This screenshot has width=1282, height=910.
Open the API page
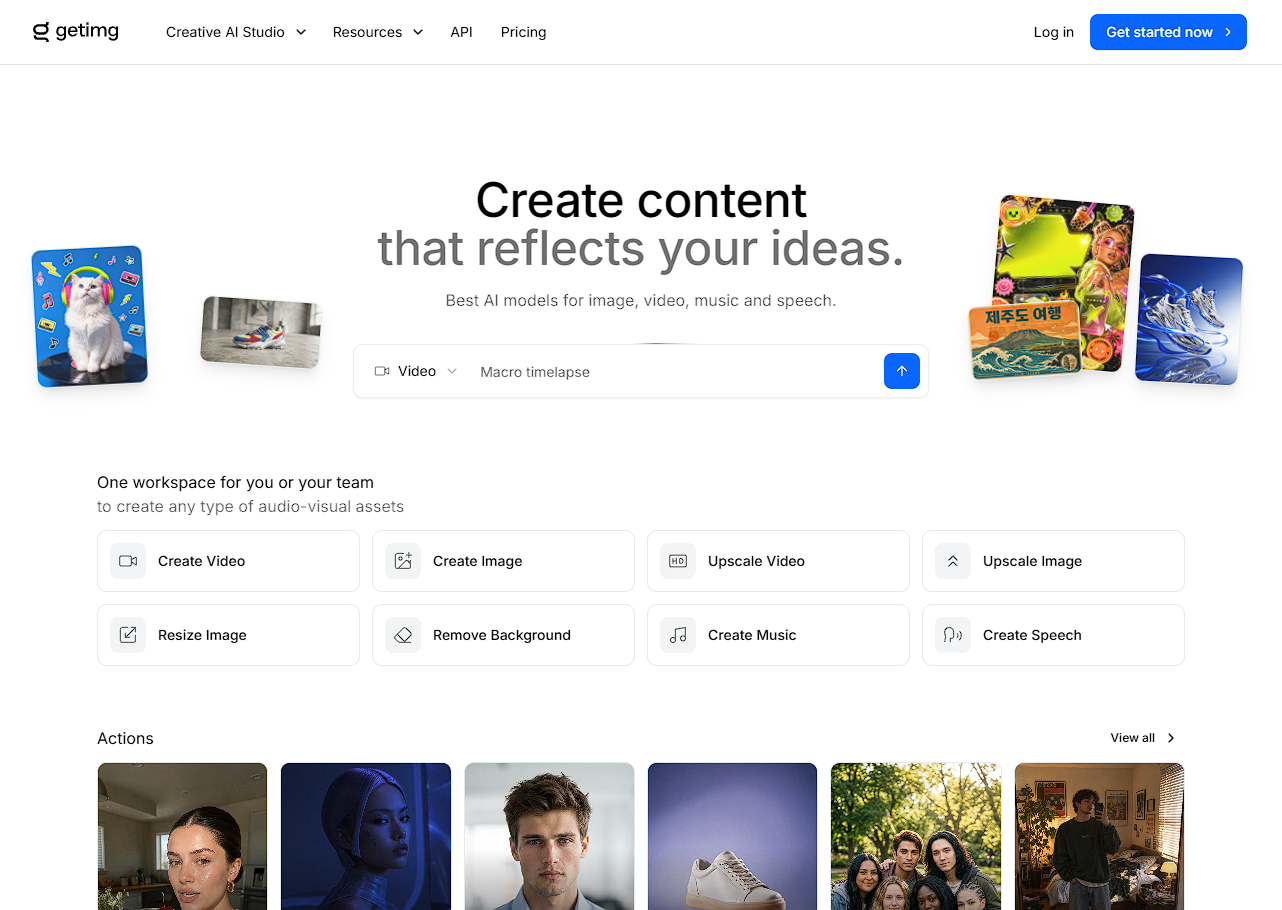[461, 32]
